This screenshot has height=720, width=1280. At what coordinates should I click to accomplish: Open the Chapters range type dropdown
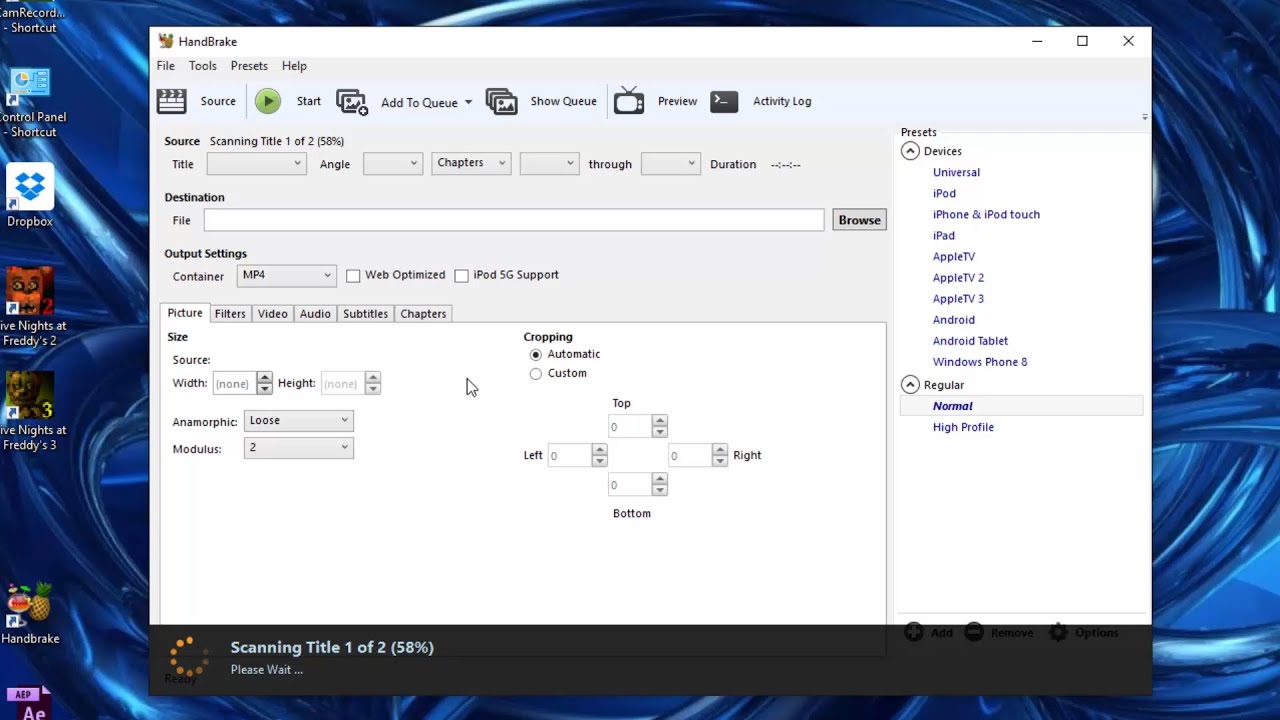pos(471,163)
